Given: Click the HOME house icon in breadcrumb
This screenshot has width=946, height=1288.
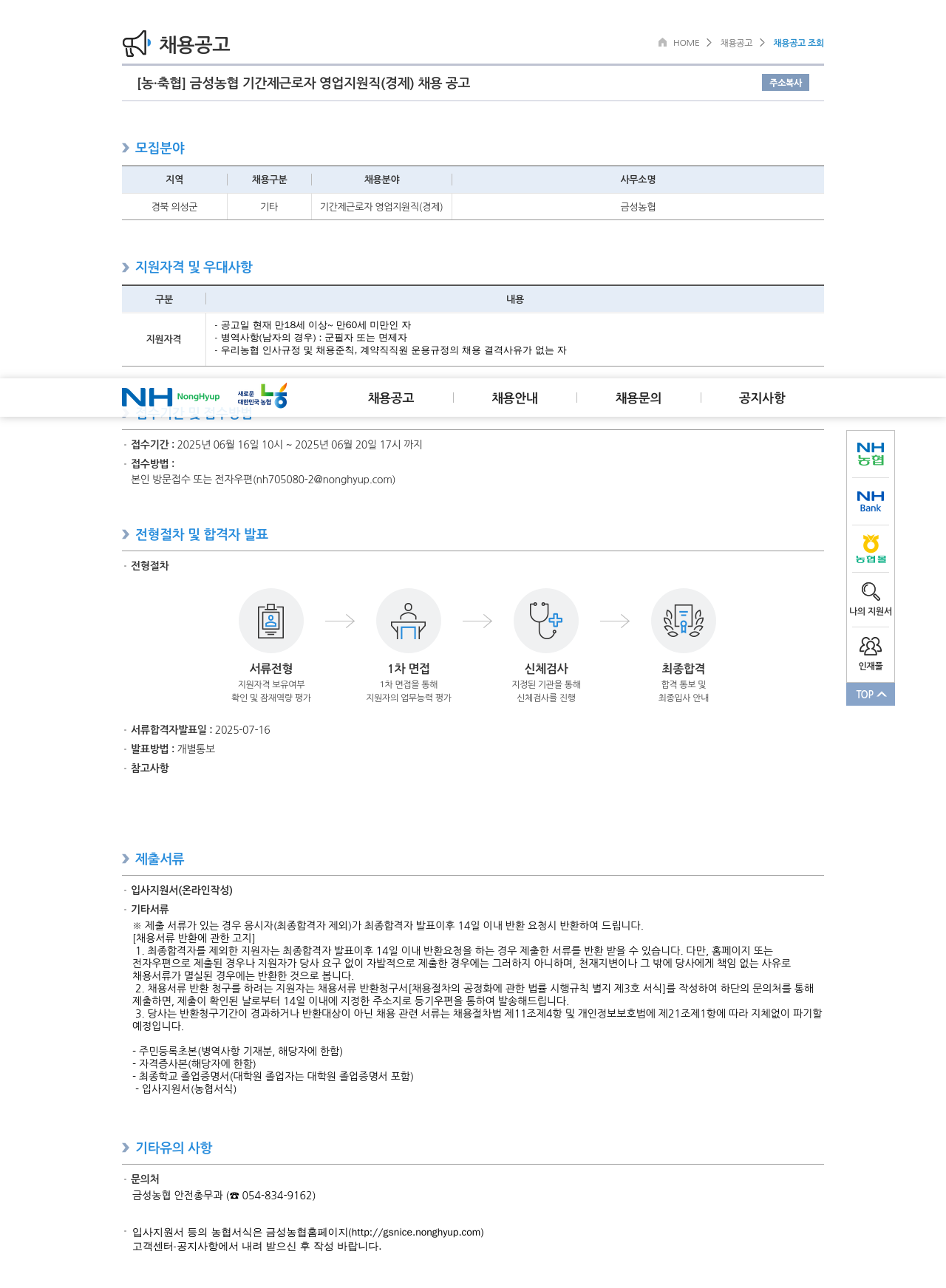Looking at the screenshot, I should pos(663,42).
